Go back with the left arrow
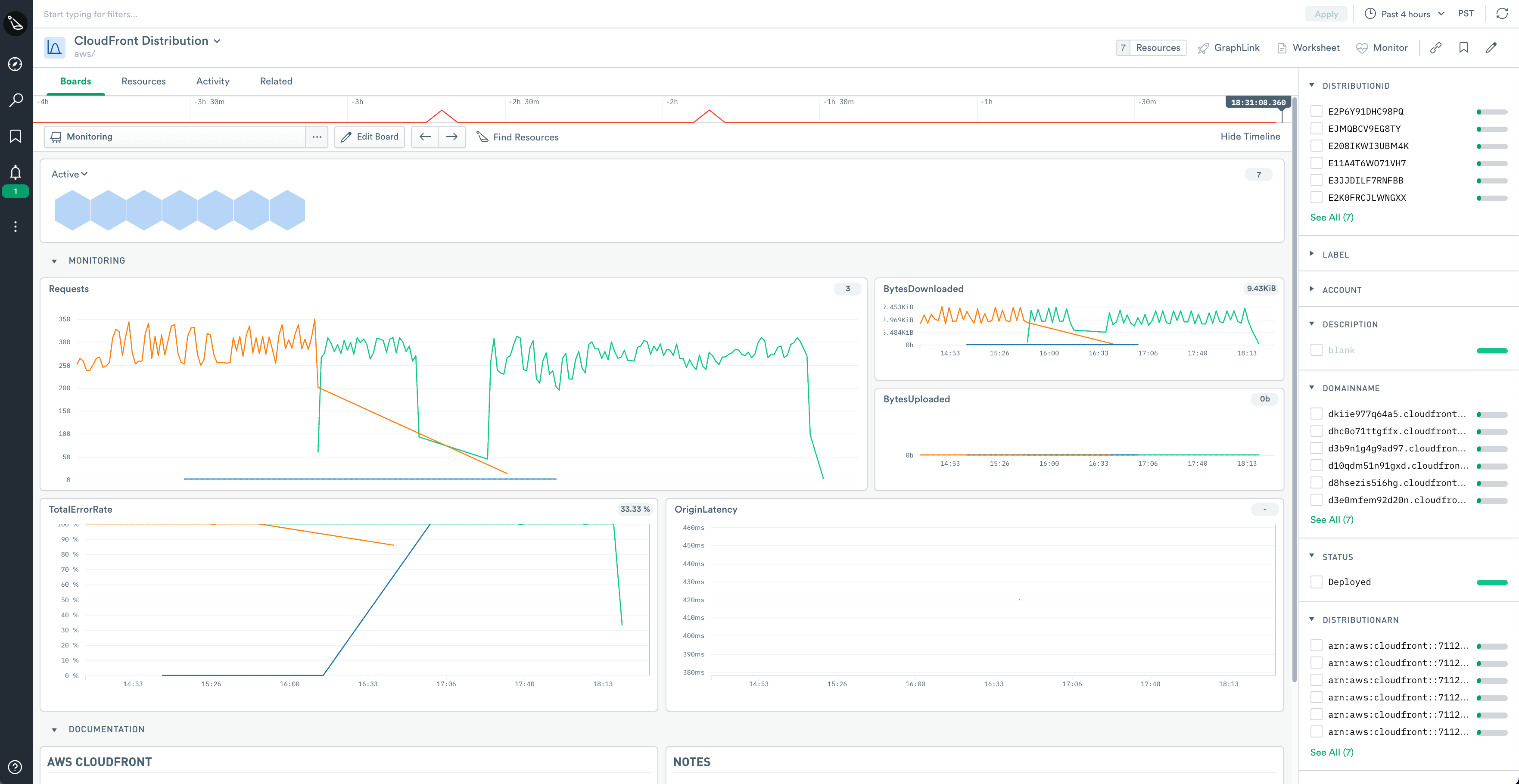Viewport: 1519px width, 784px height. (x=425, y=137)
